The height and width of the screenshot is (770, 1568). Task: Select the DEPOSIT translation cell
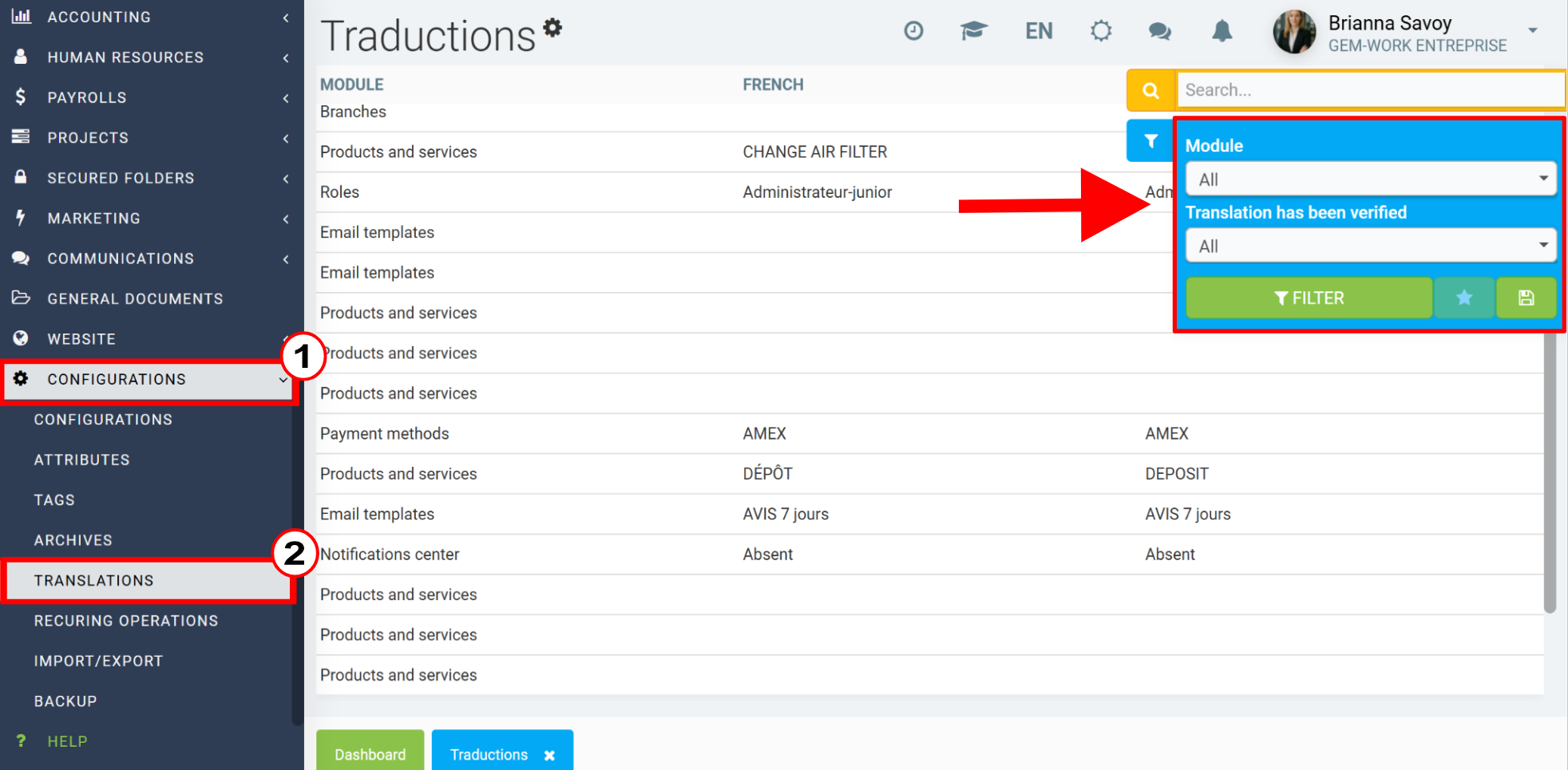click(1177, 474)
